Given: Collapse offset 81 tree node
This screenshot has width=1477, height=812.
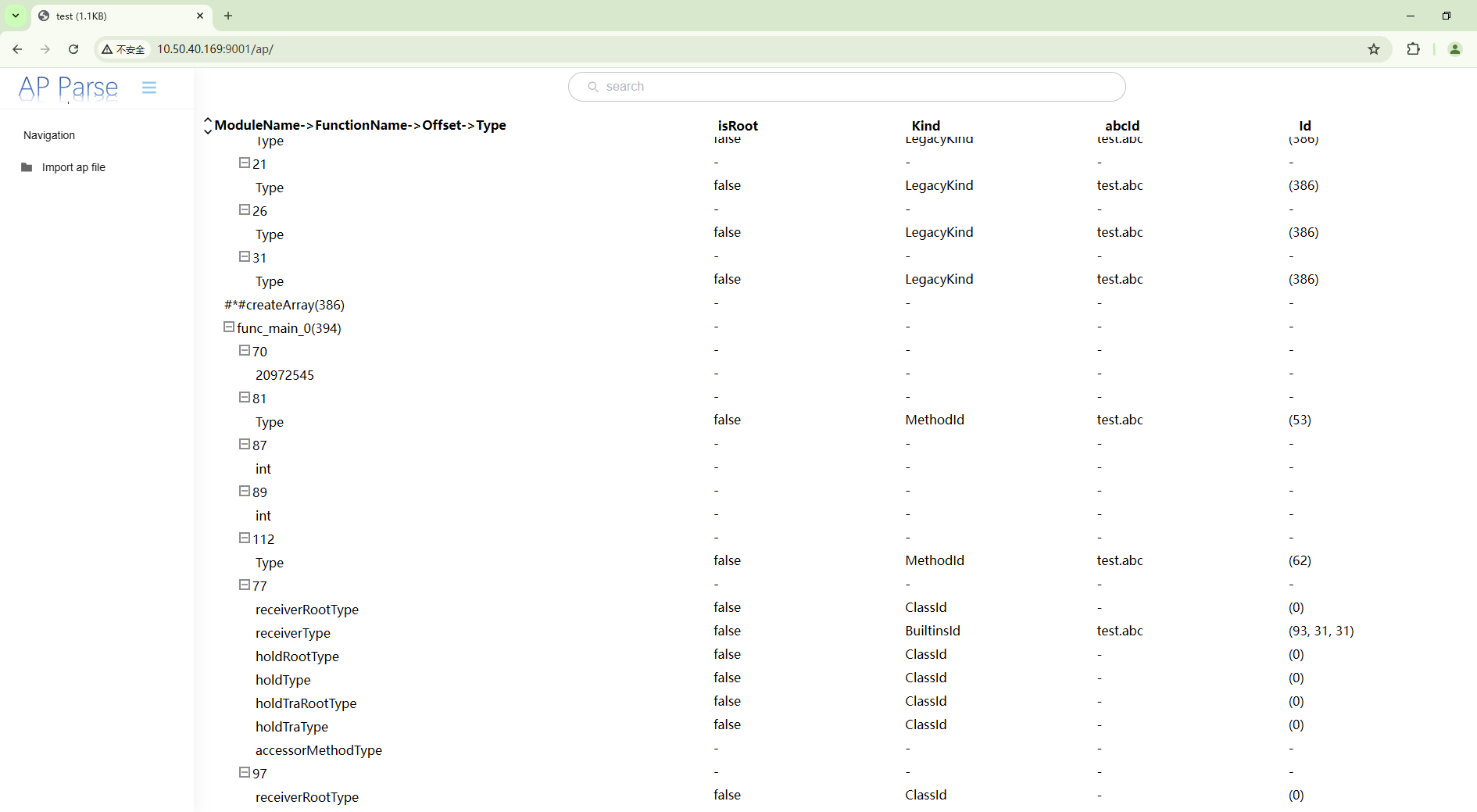Looking at the screenshot, I should [x=245, y=398].
